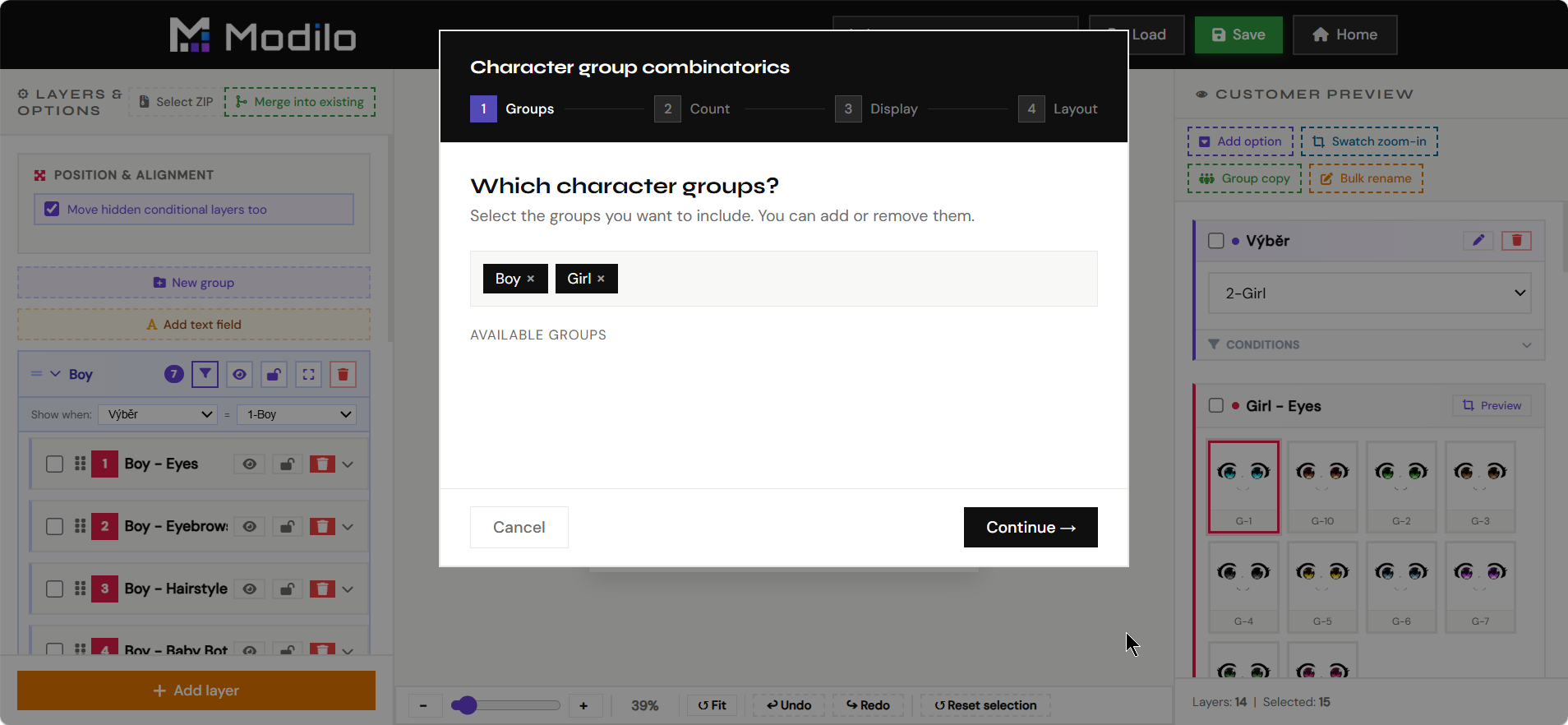This screenshot has width=1568, height=725.
Task: Click Add option in Customer Preview
Action: (x=1240, y=141)
